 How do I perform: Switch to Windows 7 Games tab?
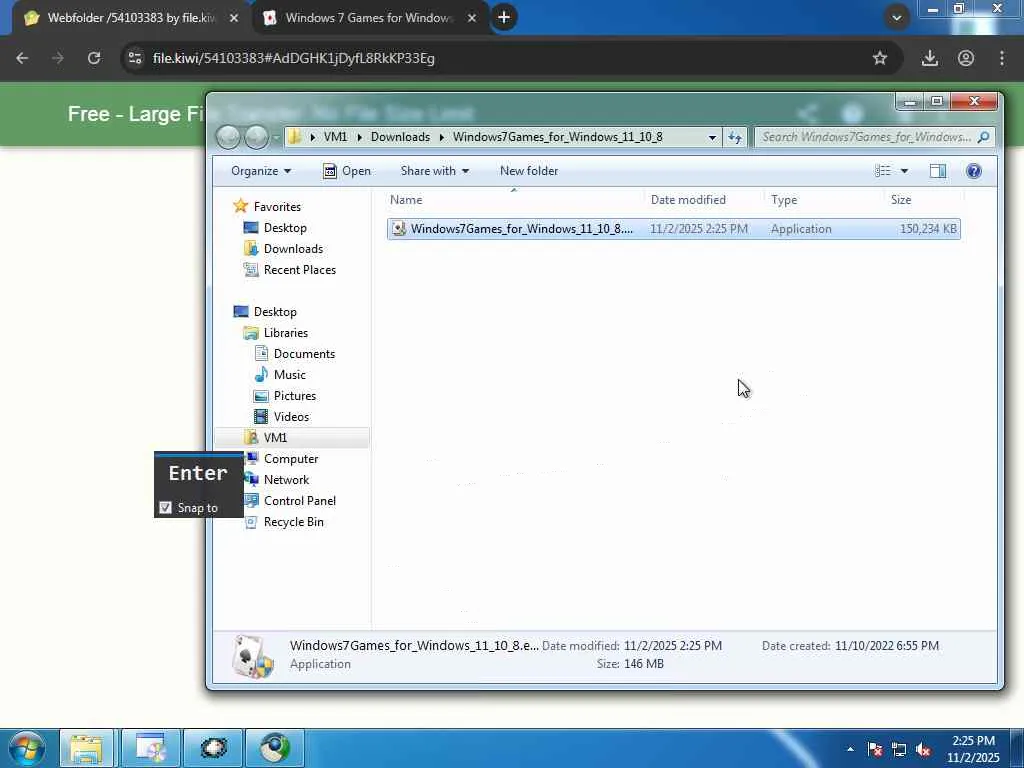pos(369,18)
